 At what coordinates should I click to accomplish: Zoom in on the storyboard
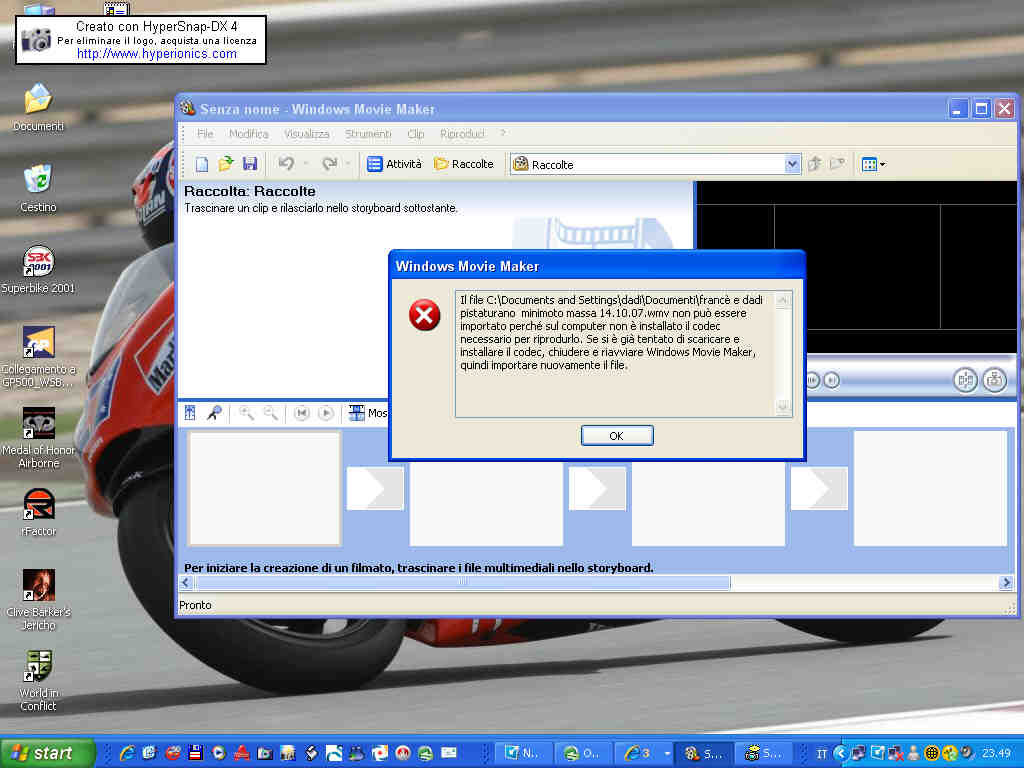click(246, 413)
